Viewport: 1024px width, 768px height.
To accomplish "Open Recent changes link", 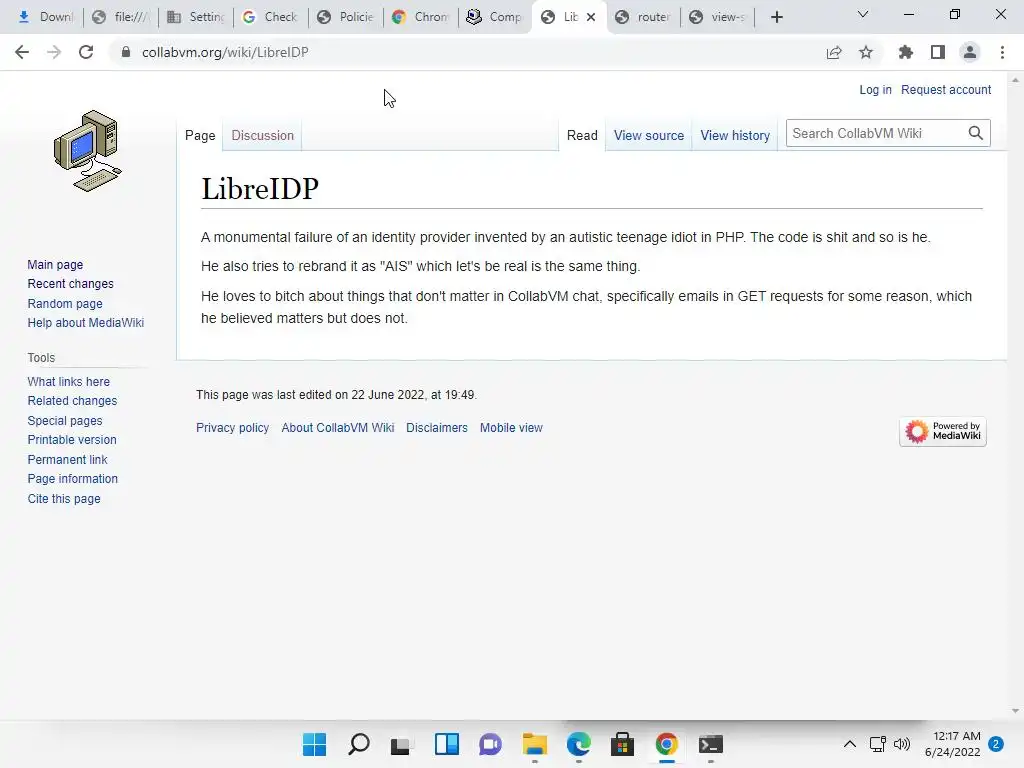I will [71, 283].
